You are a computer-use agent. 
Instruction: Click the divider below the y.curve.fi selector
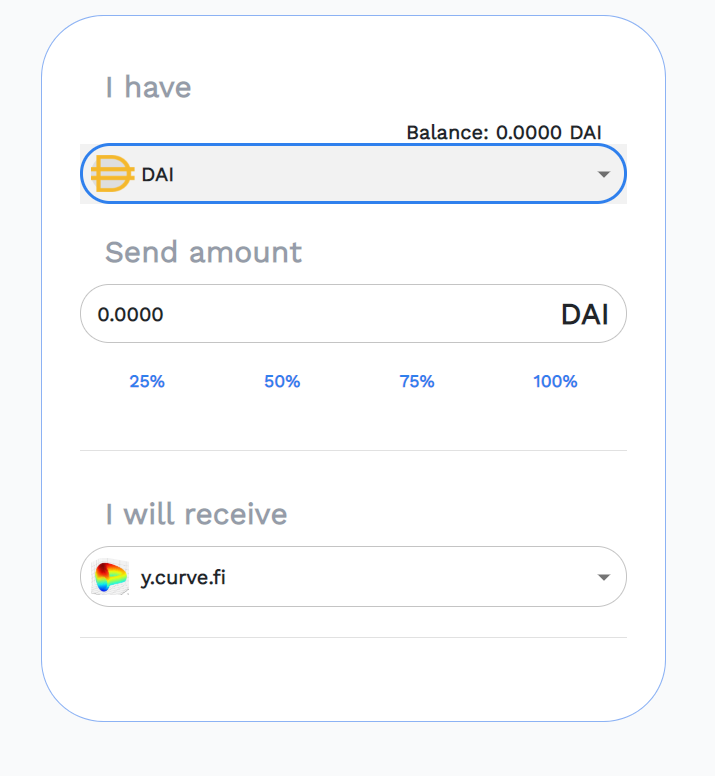tap(353, 637)
